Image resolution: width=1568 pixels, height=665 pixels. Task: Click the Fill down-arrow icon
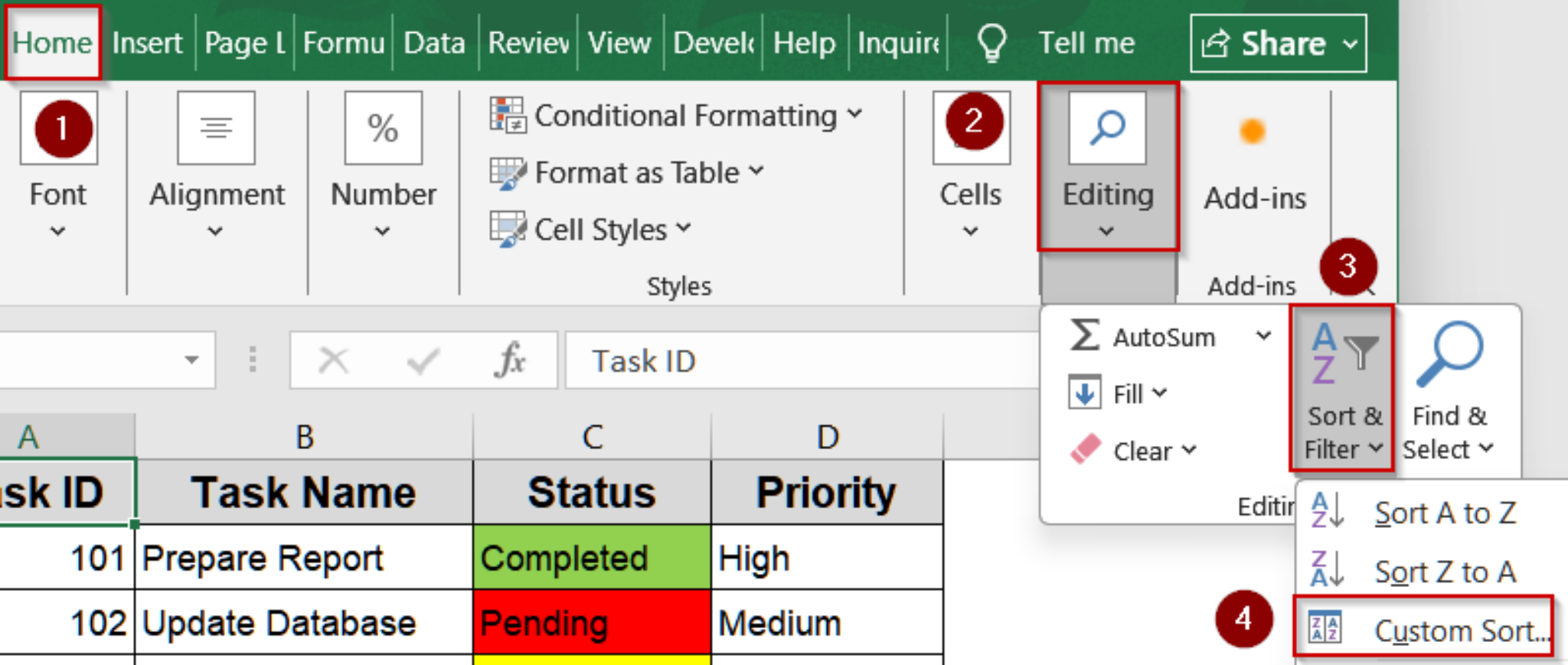tap(1085, 393)
